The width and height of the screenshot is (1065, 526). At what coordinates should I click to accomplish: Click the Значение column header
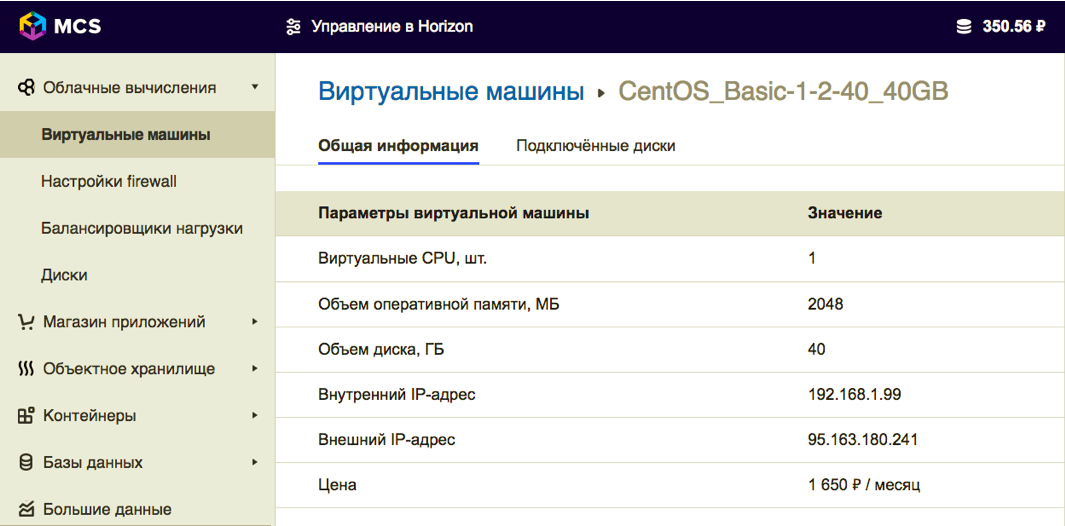point(845,213)
